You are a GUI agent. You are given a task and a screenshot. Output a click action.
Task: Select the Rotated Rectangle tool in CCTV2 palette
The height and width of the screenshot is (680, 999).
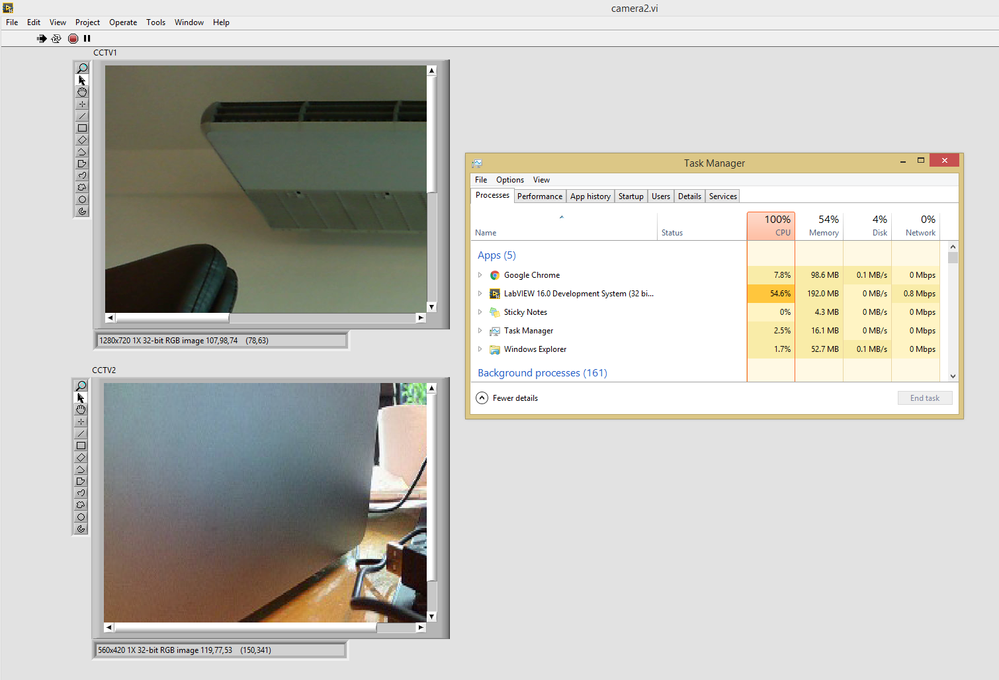pos(81,457)
